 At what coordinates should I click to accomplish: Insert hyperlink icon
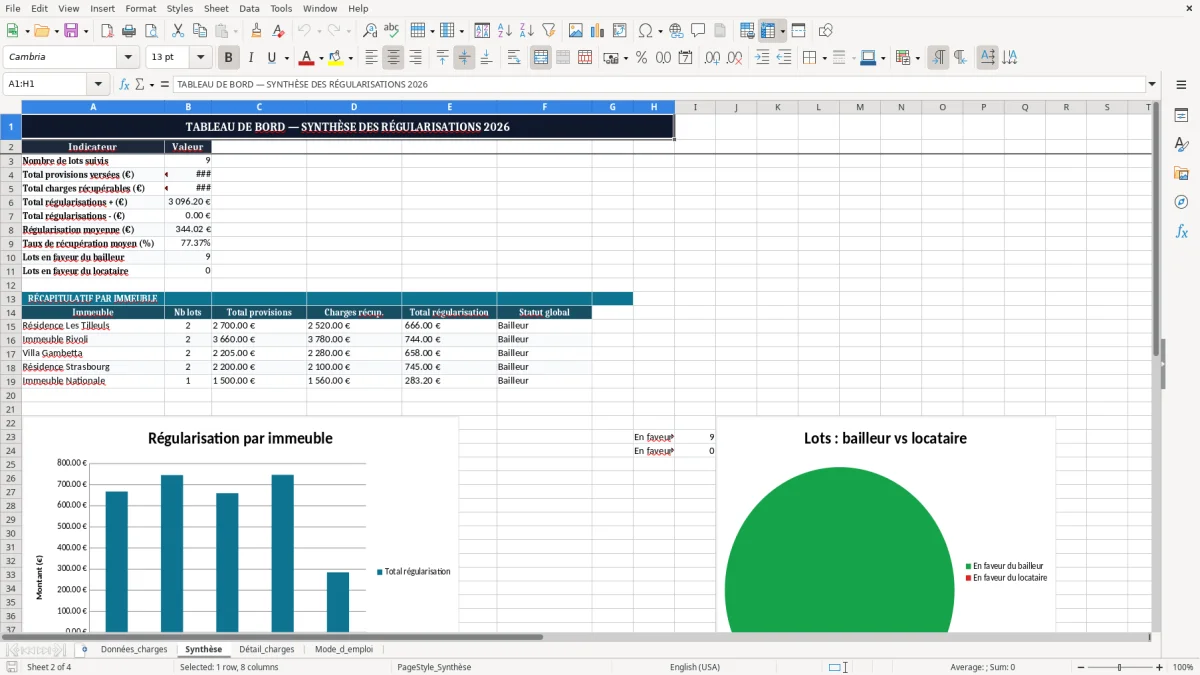(676, 31)
